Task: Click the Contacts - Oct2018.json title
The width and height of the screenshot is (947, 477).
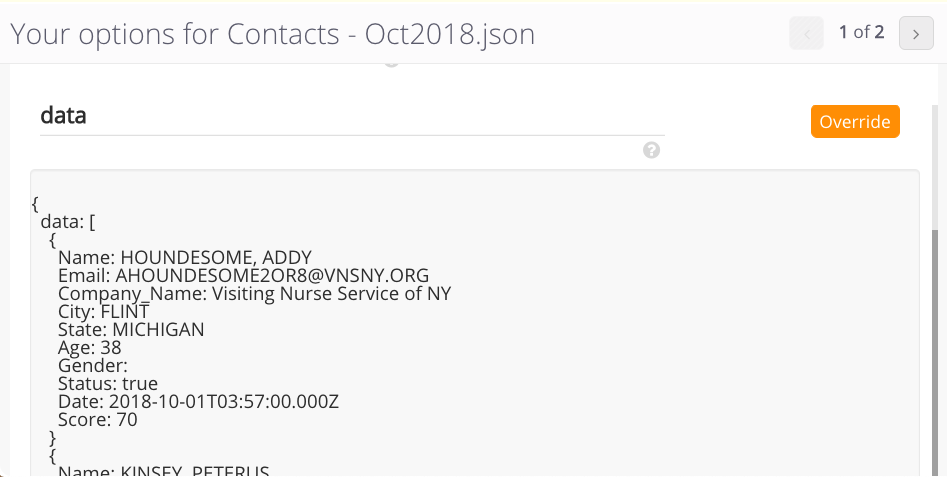Action: [x=381, y=34]
